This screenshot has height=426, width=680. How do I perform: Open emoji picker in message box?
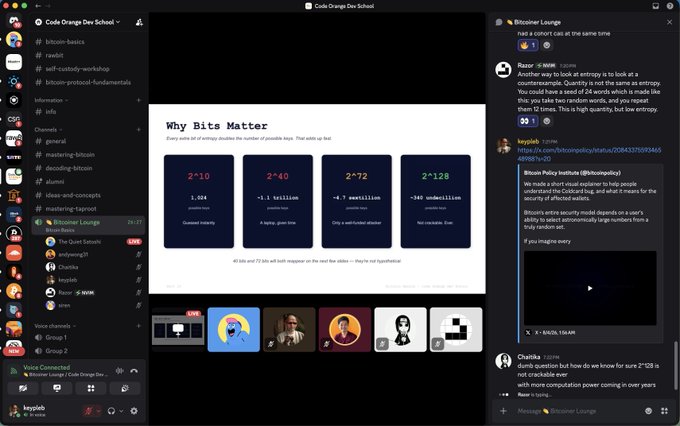pyautogui.click(x=648, y=411)
